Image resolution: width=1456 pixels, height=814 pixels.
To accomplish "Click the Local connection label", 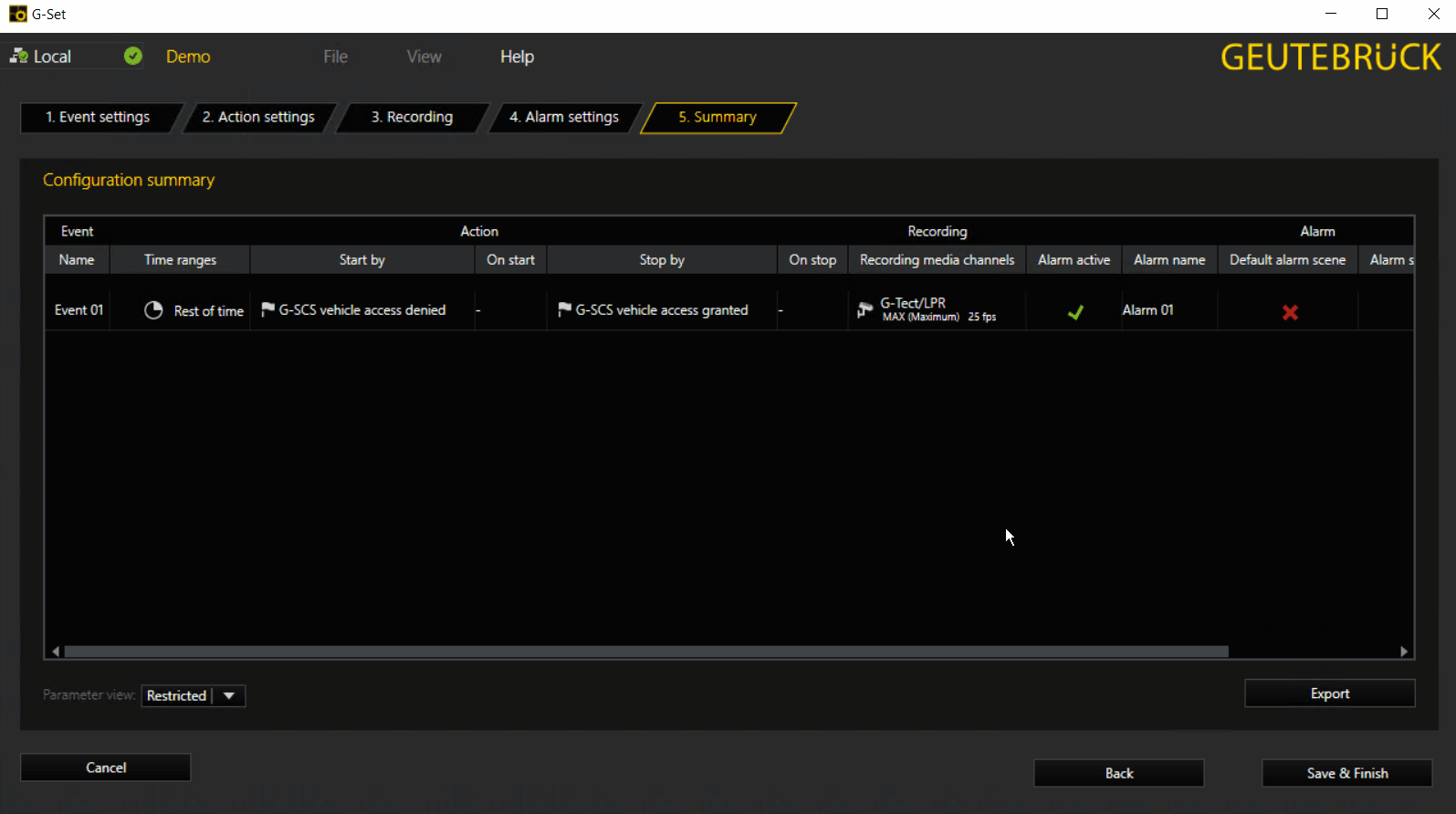I will (52, 57).
